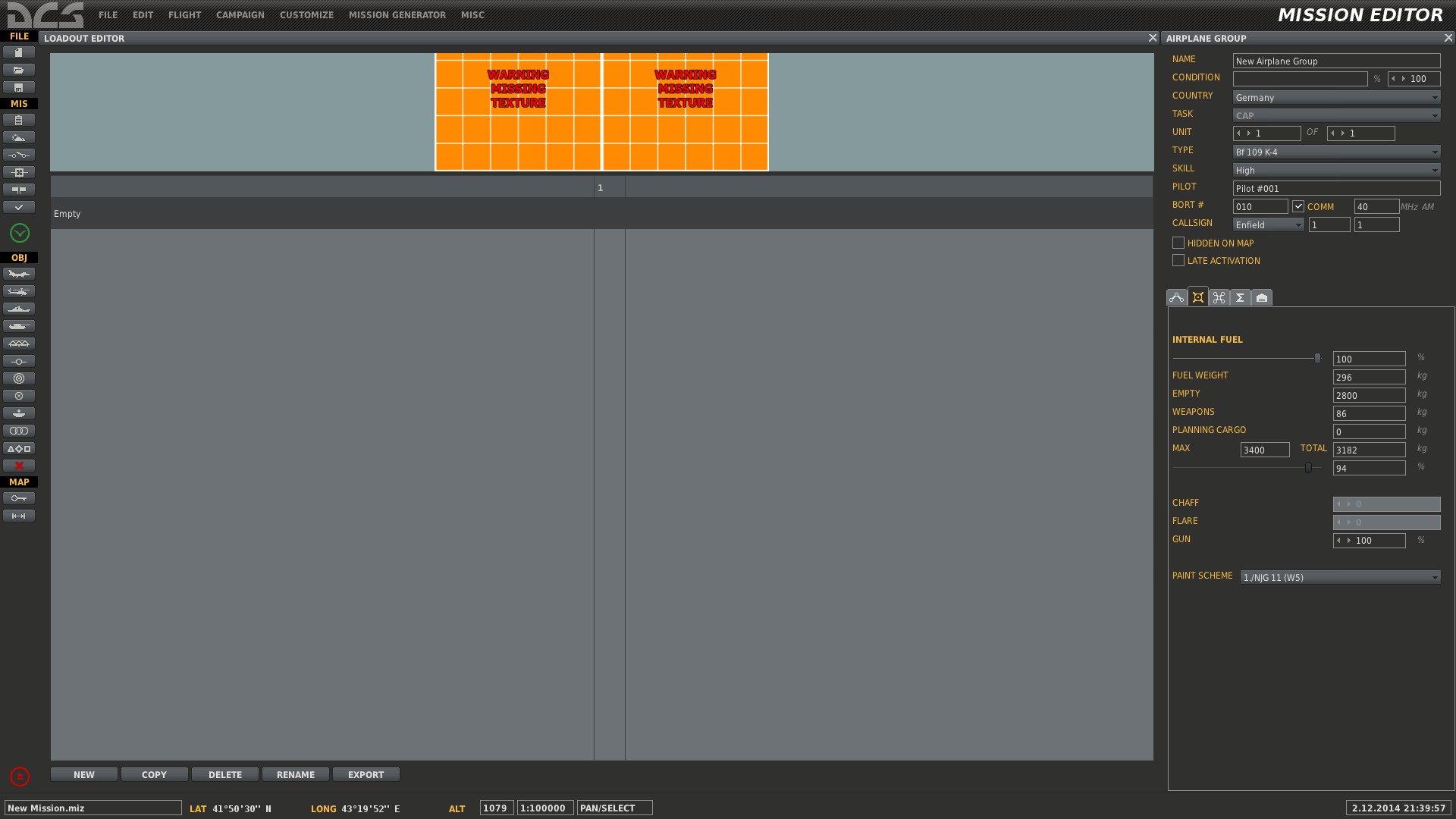Click the Bort number input field

click(1260, 206)
